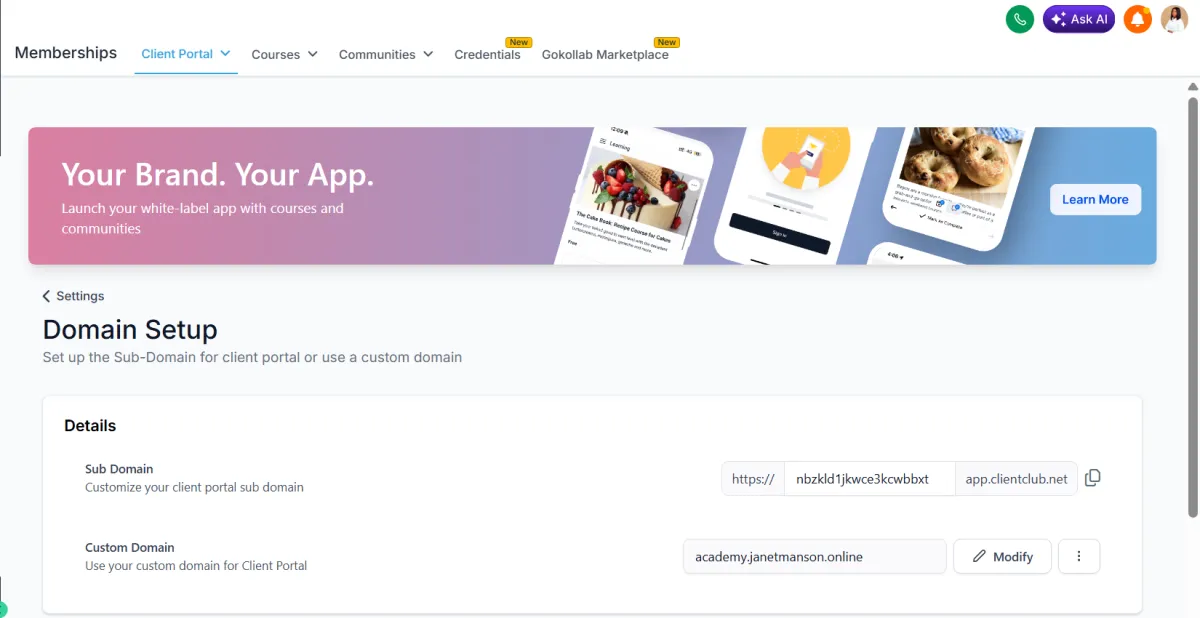Click the 'Details' section heading
The image size is (1200, 618).
coord(90,425)
